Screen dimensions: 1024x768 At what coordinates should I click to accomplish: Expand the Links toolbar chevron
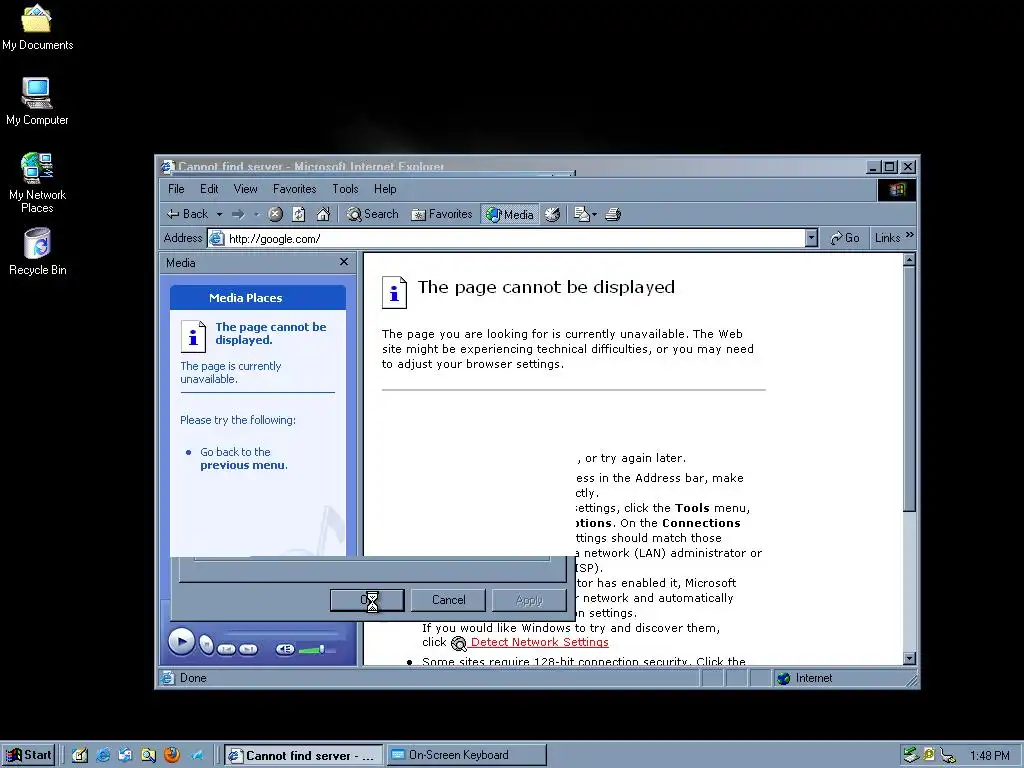(x=910, y=235)
